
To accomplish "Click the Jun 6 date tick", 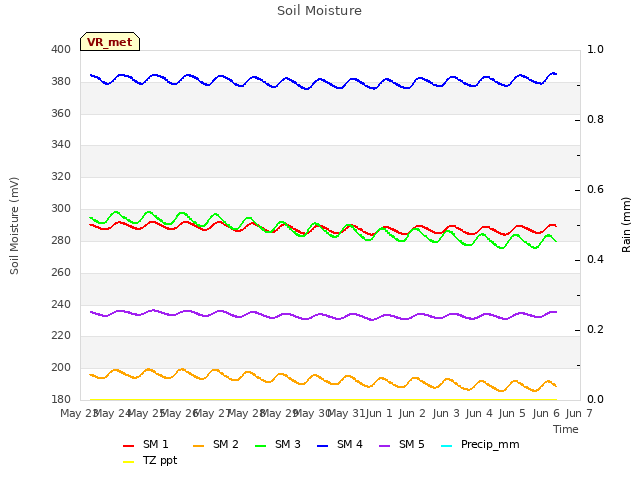I will tap(546, 413).
